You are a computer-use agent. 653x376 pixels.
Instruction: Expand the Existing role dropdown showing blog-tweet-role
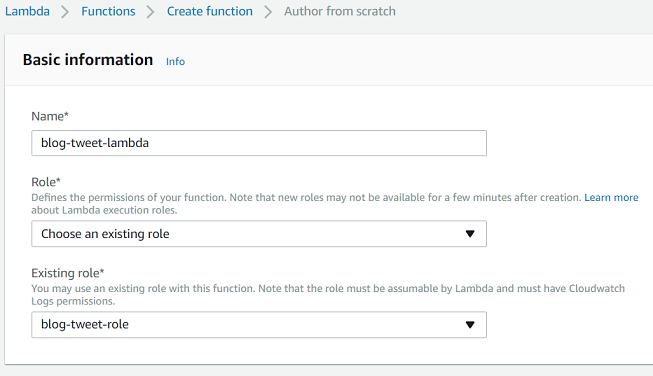[x=259, y=324]
